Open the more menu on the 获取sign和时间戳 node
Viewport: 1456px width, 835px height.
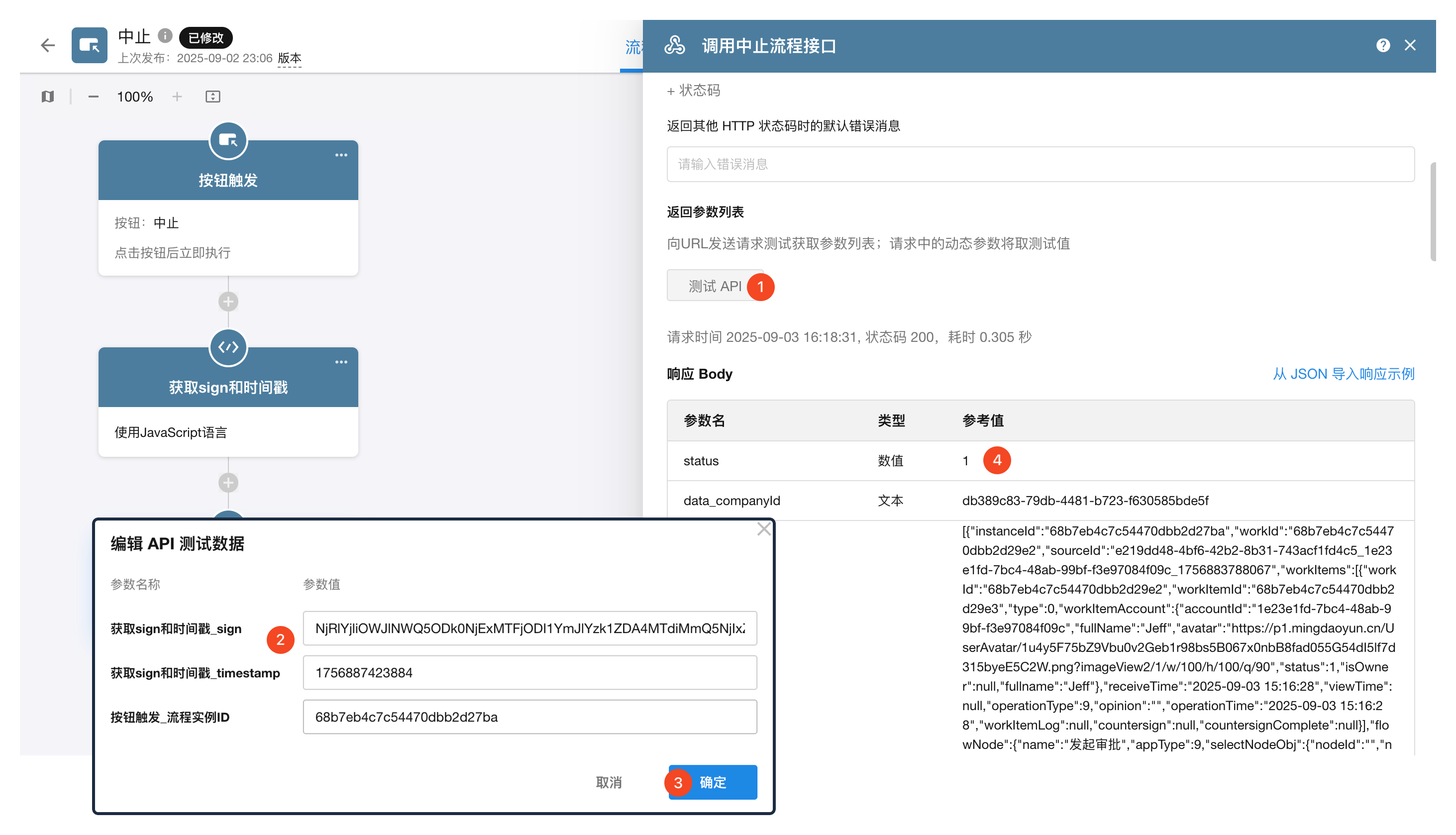pyautogui.click(x=341, y=362)
